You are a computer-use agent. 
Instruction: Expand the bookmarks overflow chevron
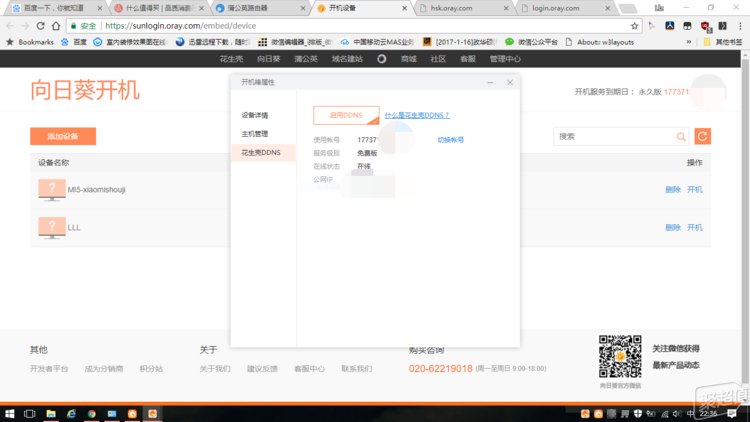pos(688,42)
